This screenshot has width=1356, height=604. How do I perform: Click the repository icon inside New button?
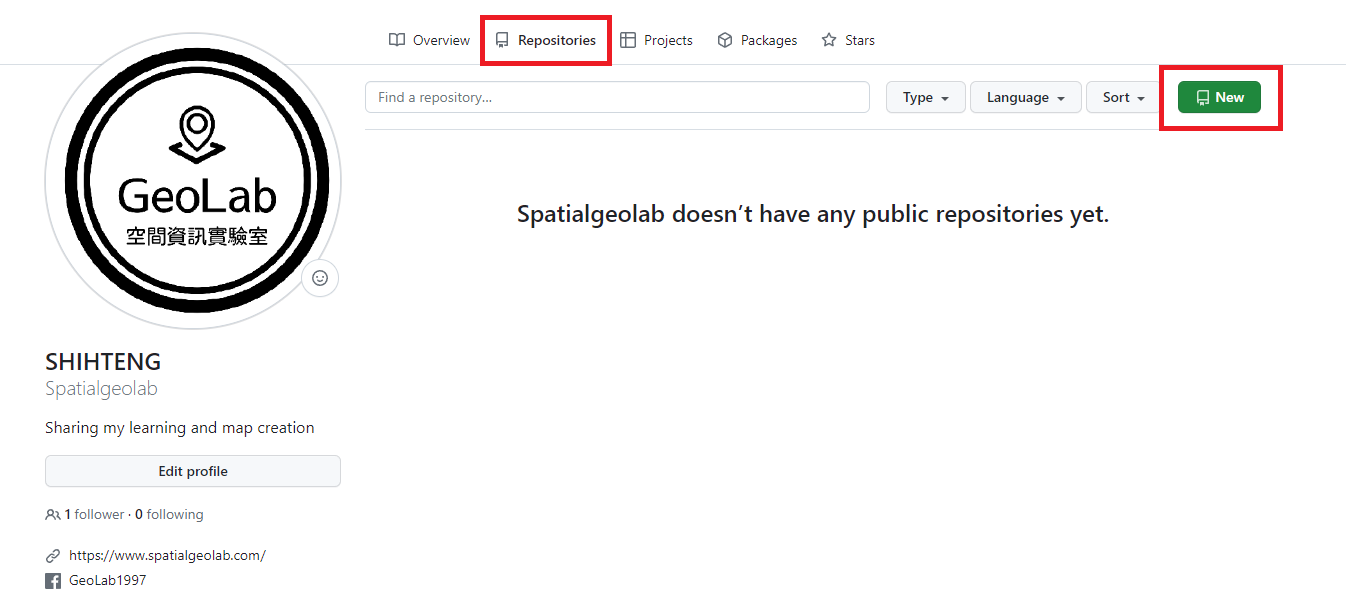click(1203, 98)
